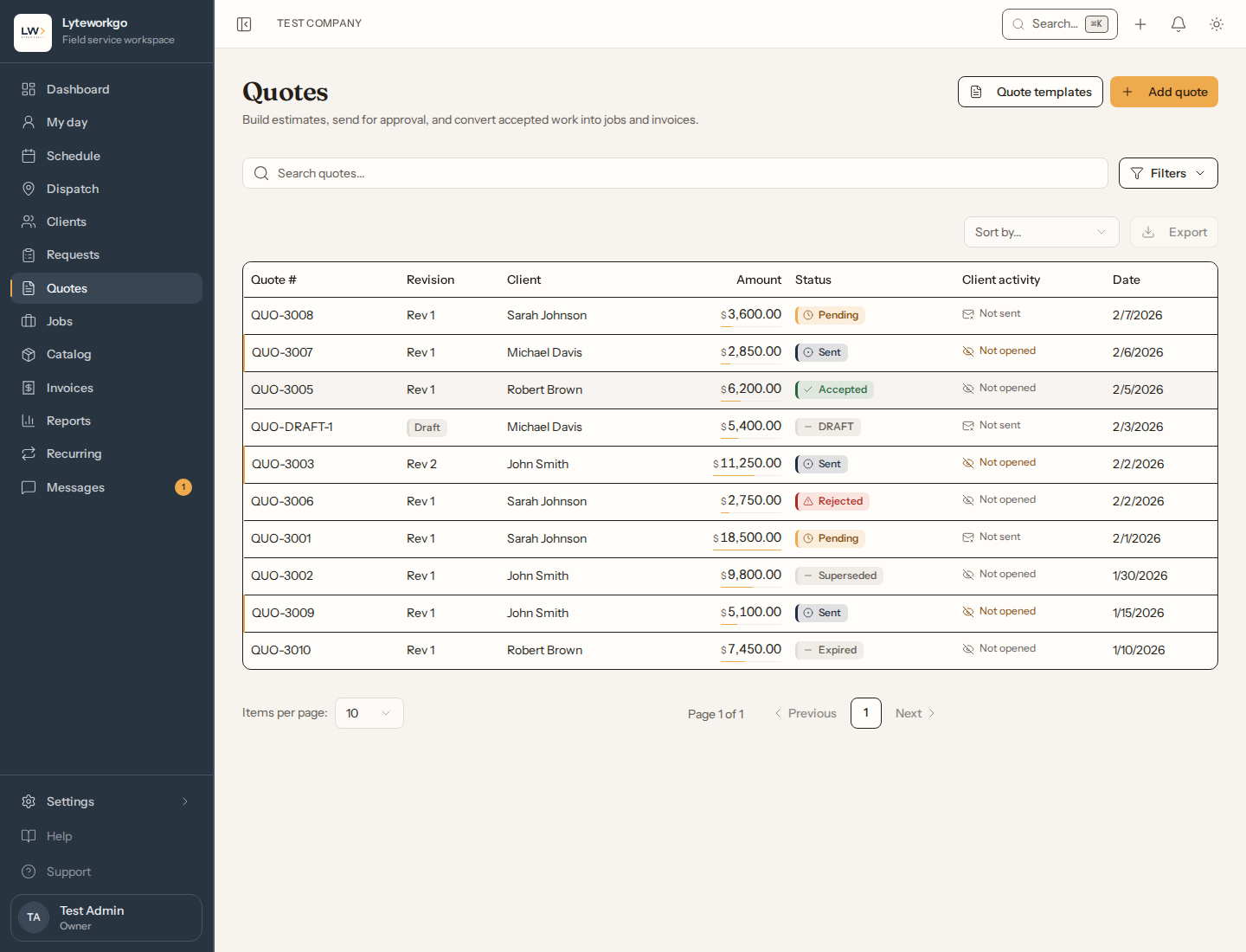View Reports section

point(106,421)
